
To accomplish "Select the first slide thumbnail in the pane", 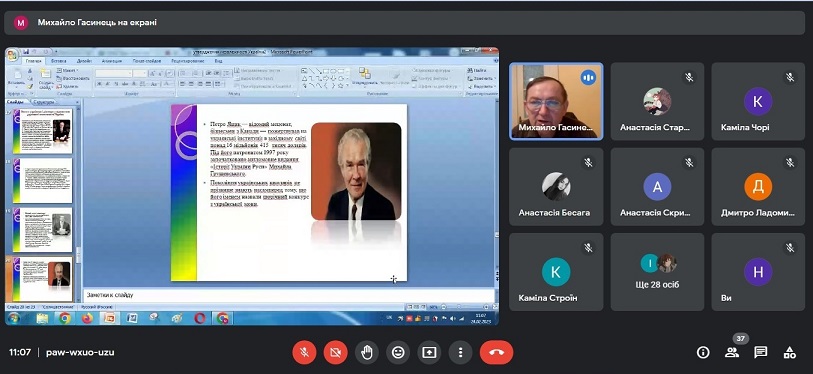I will [43, 131].
